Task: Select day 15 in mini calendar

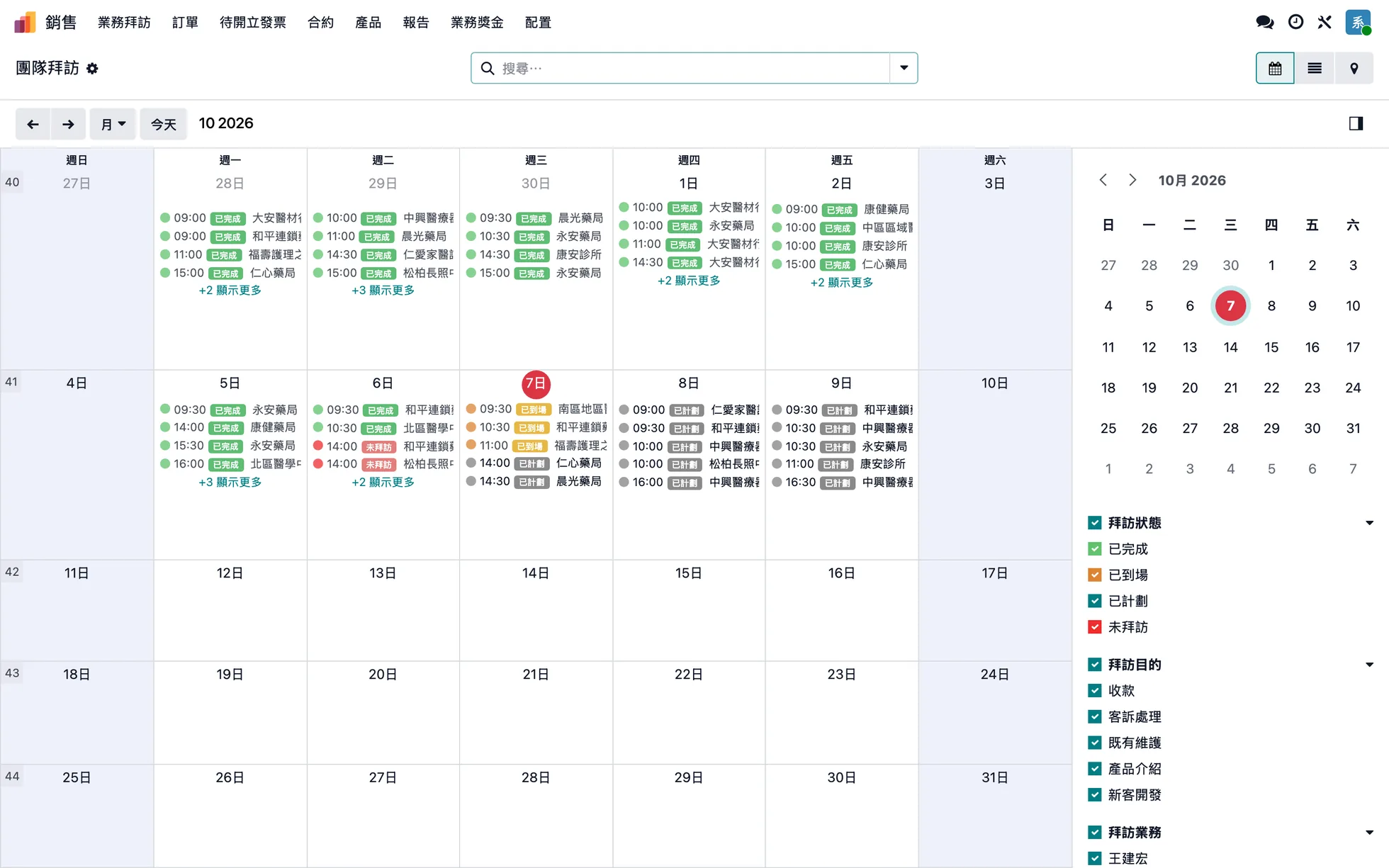Action: [1271, 347]
